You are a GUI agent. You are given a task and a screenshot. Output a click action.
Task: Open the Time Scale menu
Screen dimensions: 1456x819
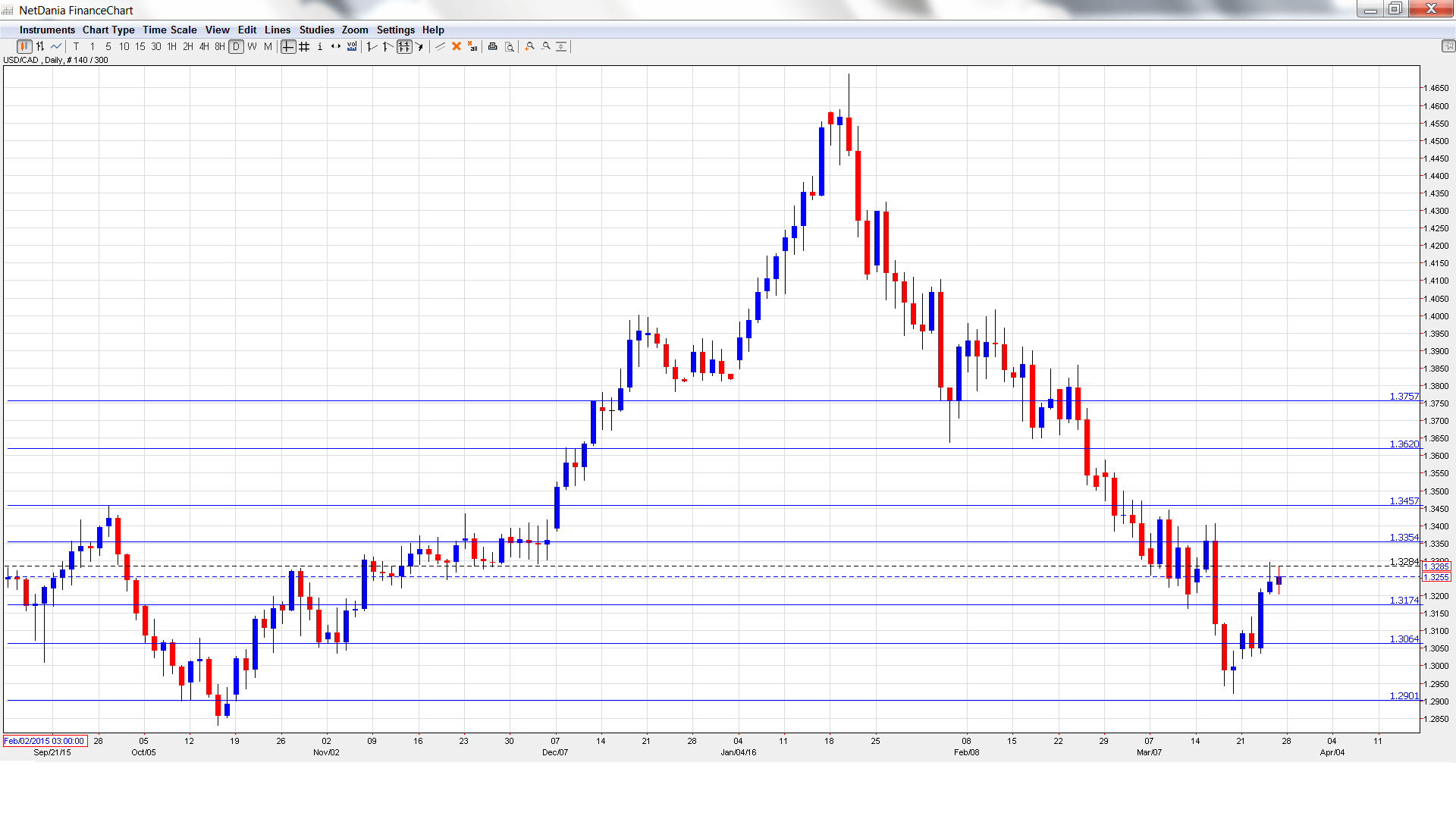tap(169, 30)
